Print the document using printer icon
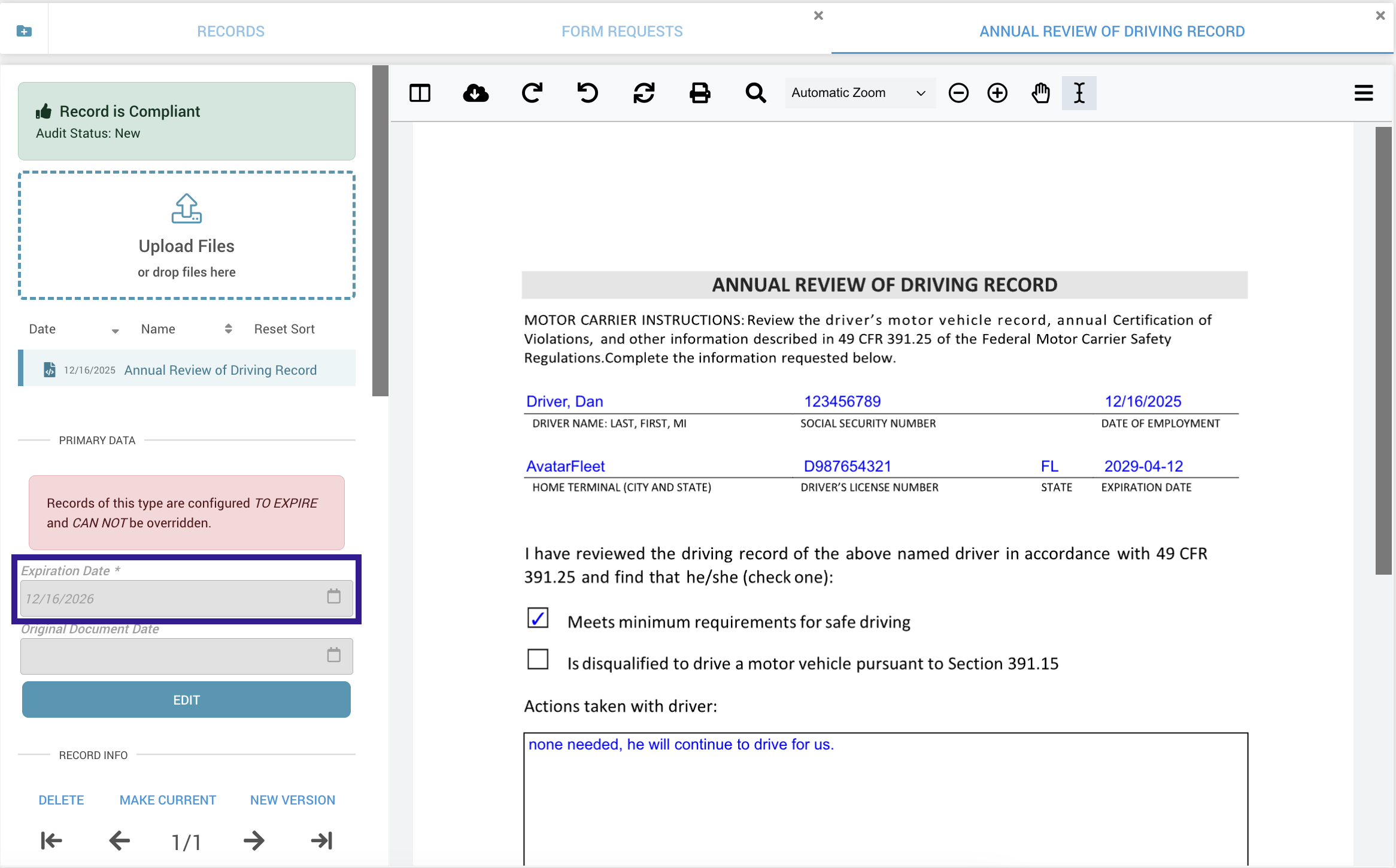1396x868 pixels. (x=699, y=93)
